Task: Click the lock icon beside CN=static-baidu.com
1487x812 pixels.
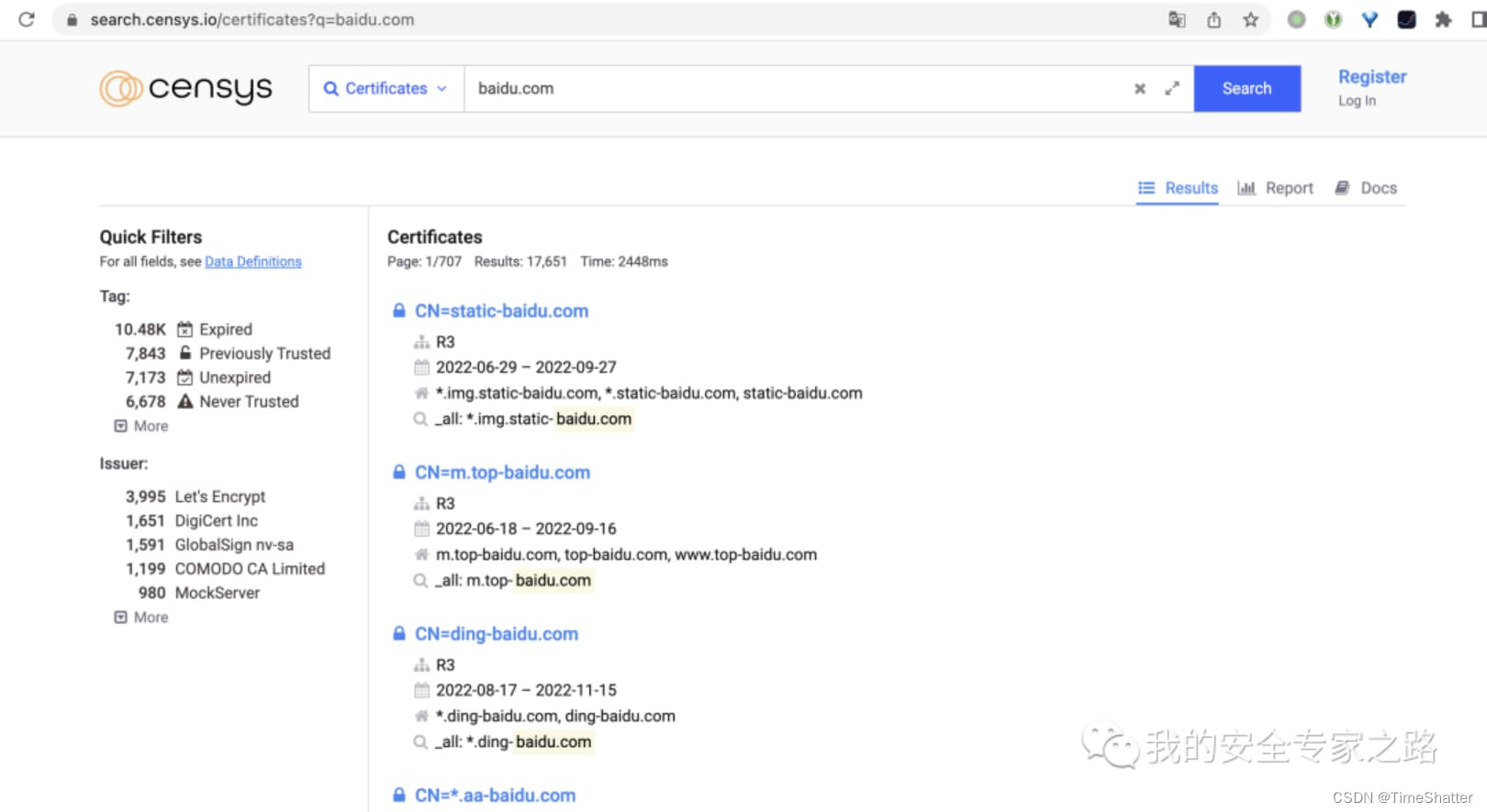Action: (399, 311)
